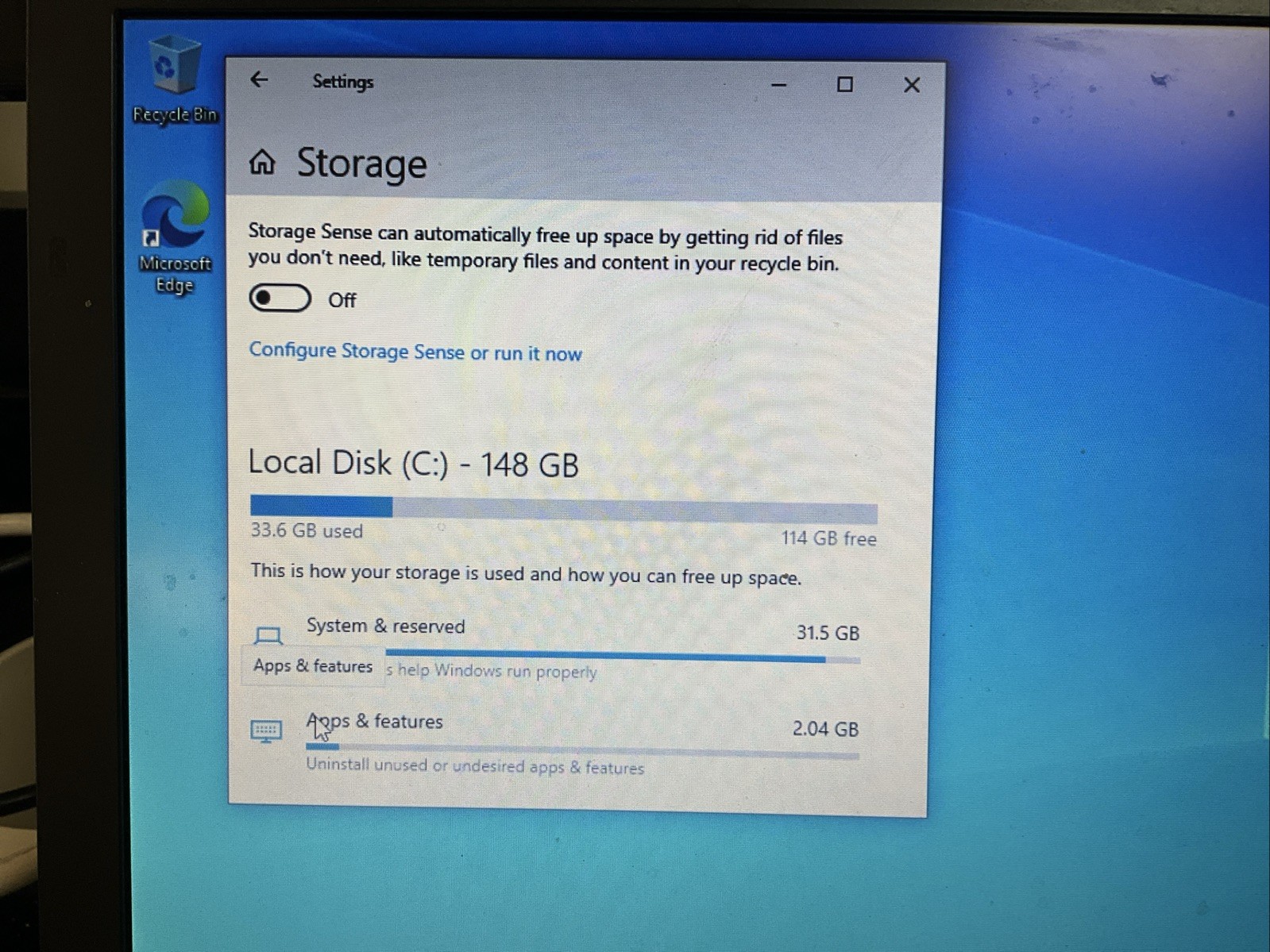This screenshot has height=952, width=1270.
Task: Click the Settings window title text
Action: point(342,81)
